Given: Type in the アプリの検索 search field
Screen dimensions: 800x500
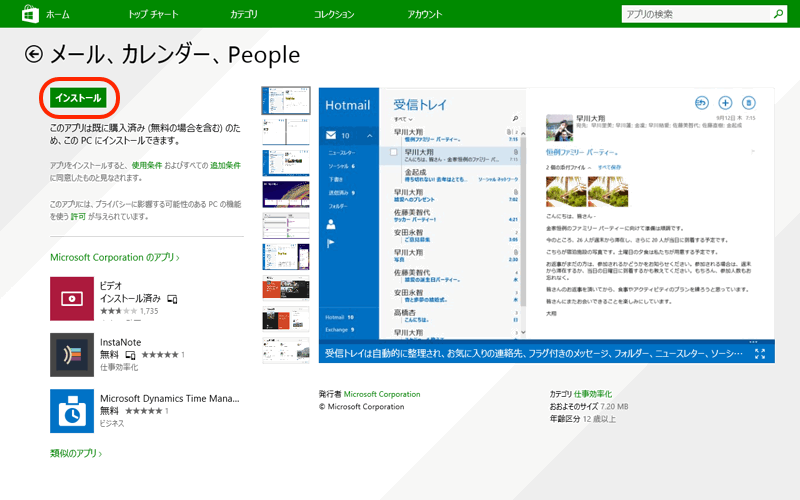Looking at the screenshot, I should pos(693,14).
